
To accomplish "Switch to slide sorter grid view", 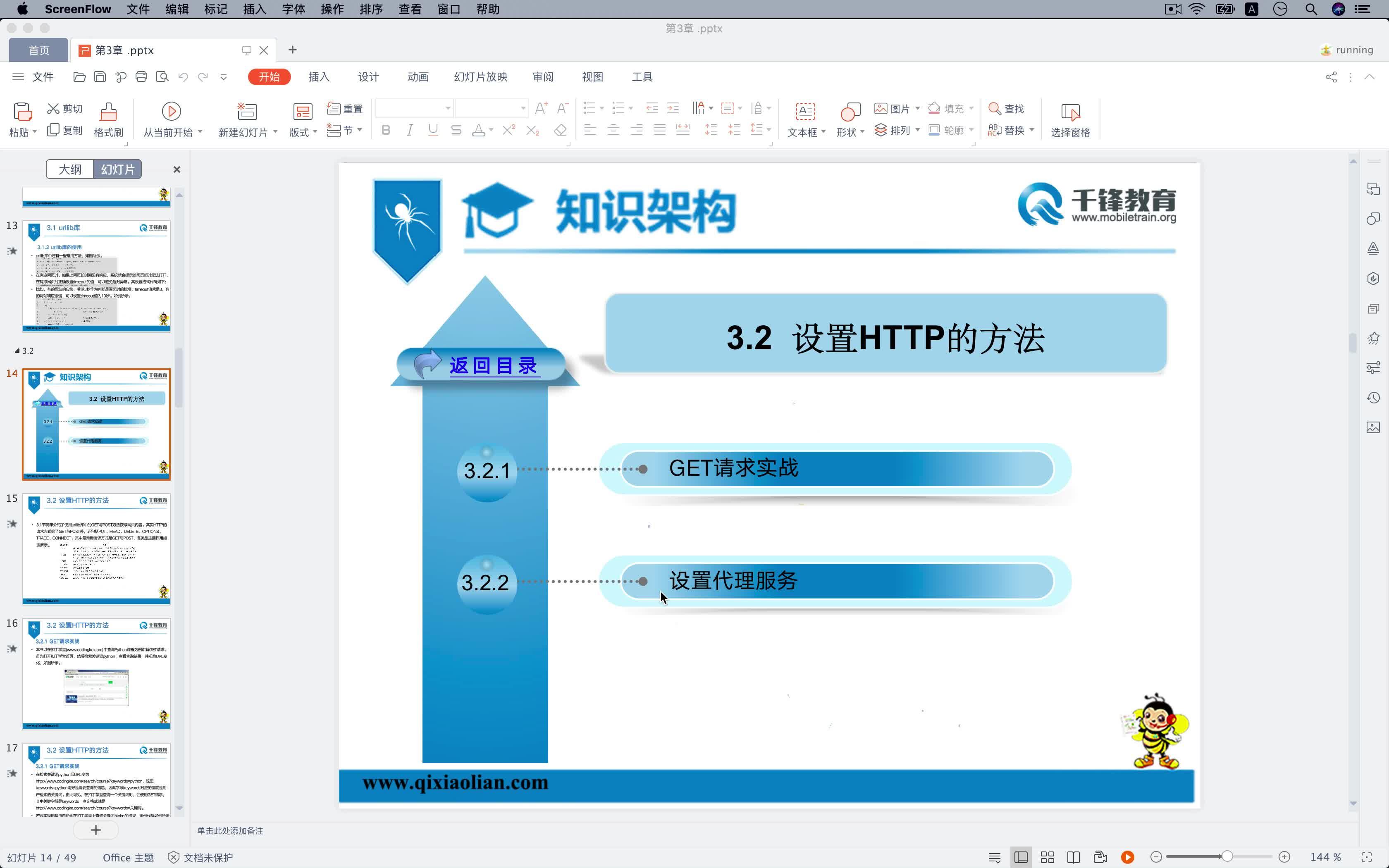I will pos(1047,857).
